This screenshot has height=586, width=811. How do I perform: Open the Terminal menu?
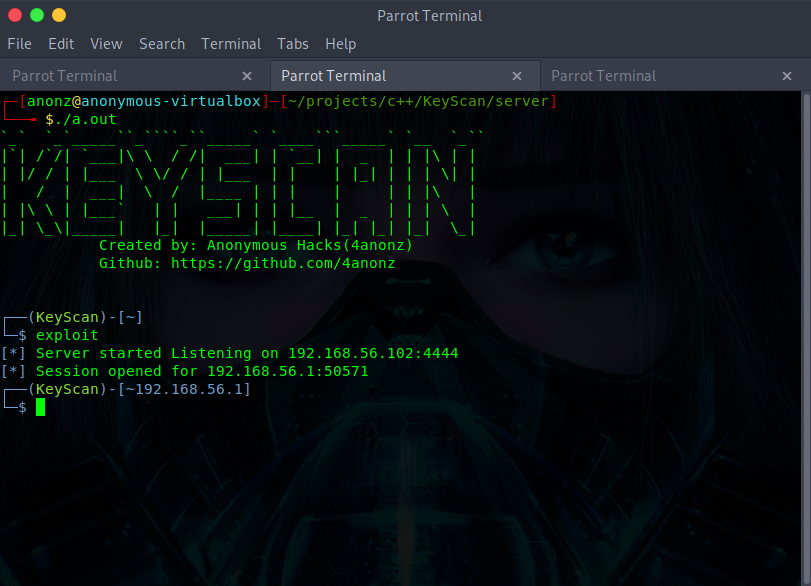coord(231,44)
